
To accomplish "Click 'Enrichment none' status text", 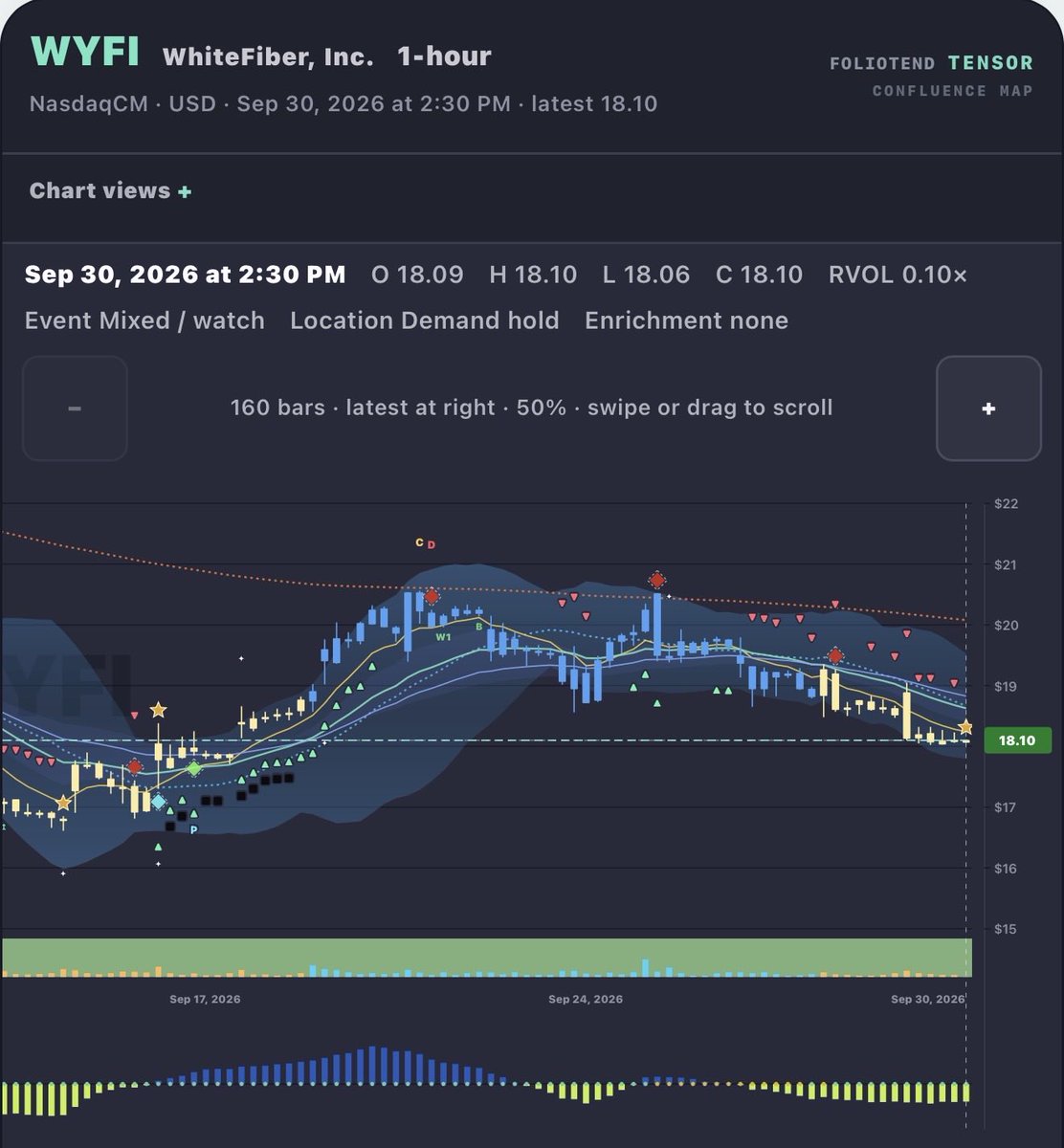I will coord(687,320).
